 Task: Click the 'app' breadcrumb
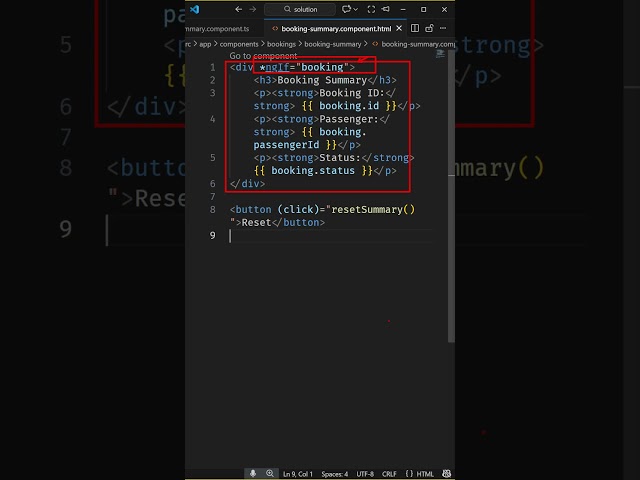(x=205, y=44)
